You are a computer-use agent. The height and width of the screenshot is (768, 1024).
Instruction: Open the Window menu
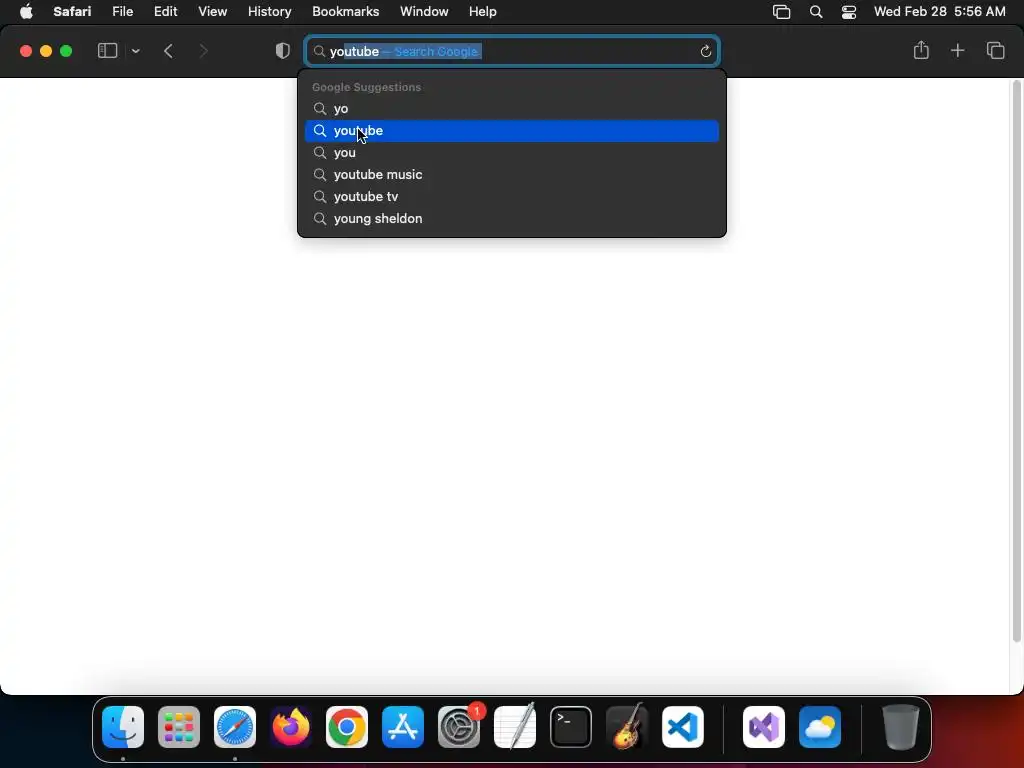[x=424, y=12]
